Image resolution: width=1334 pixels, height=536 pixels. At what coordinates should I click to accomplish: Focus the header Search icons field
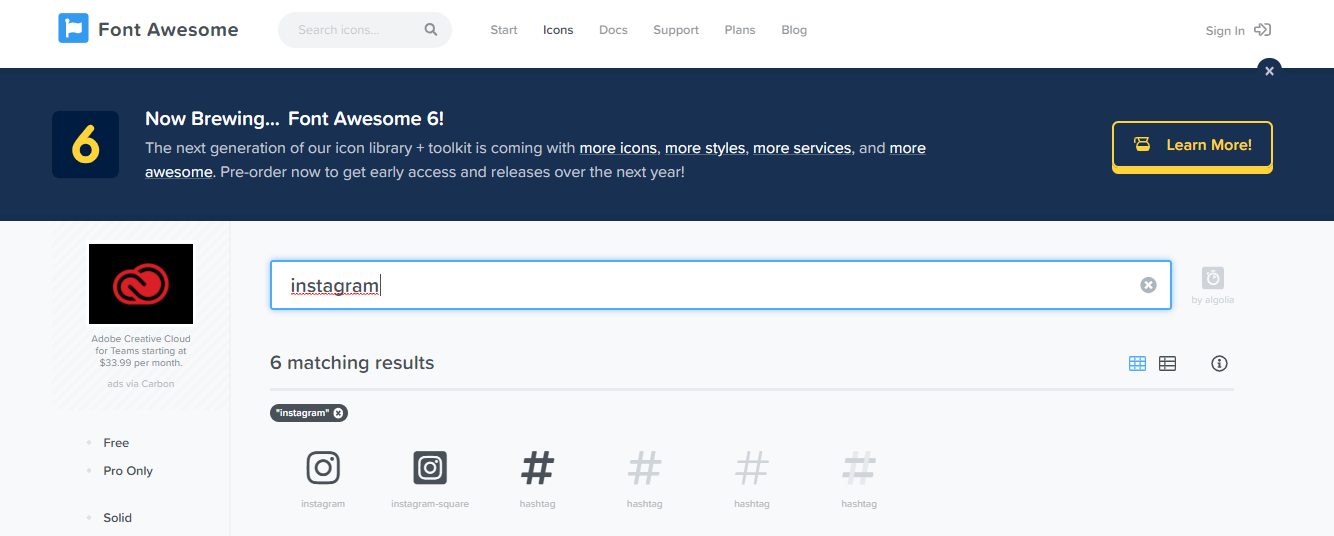pos(365,30)
